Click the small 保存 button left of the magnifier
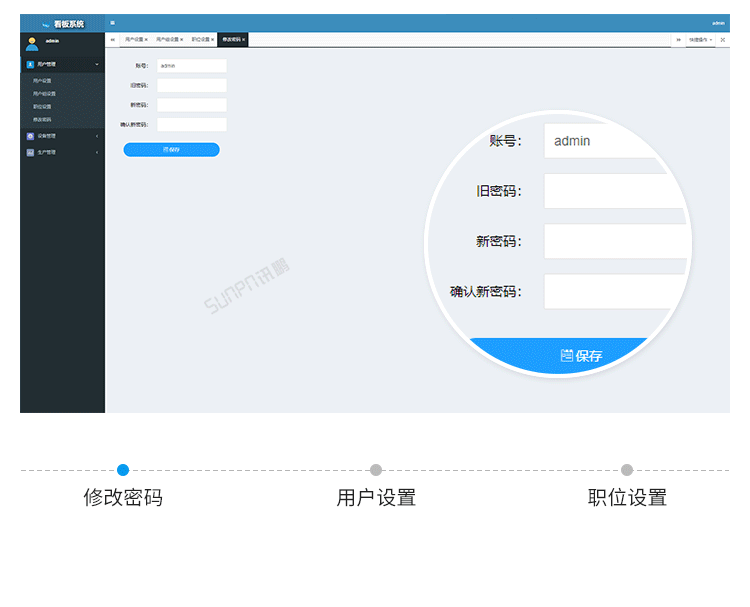The image size is (750, 607). click(x=172, y=150)
